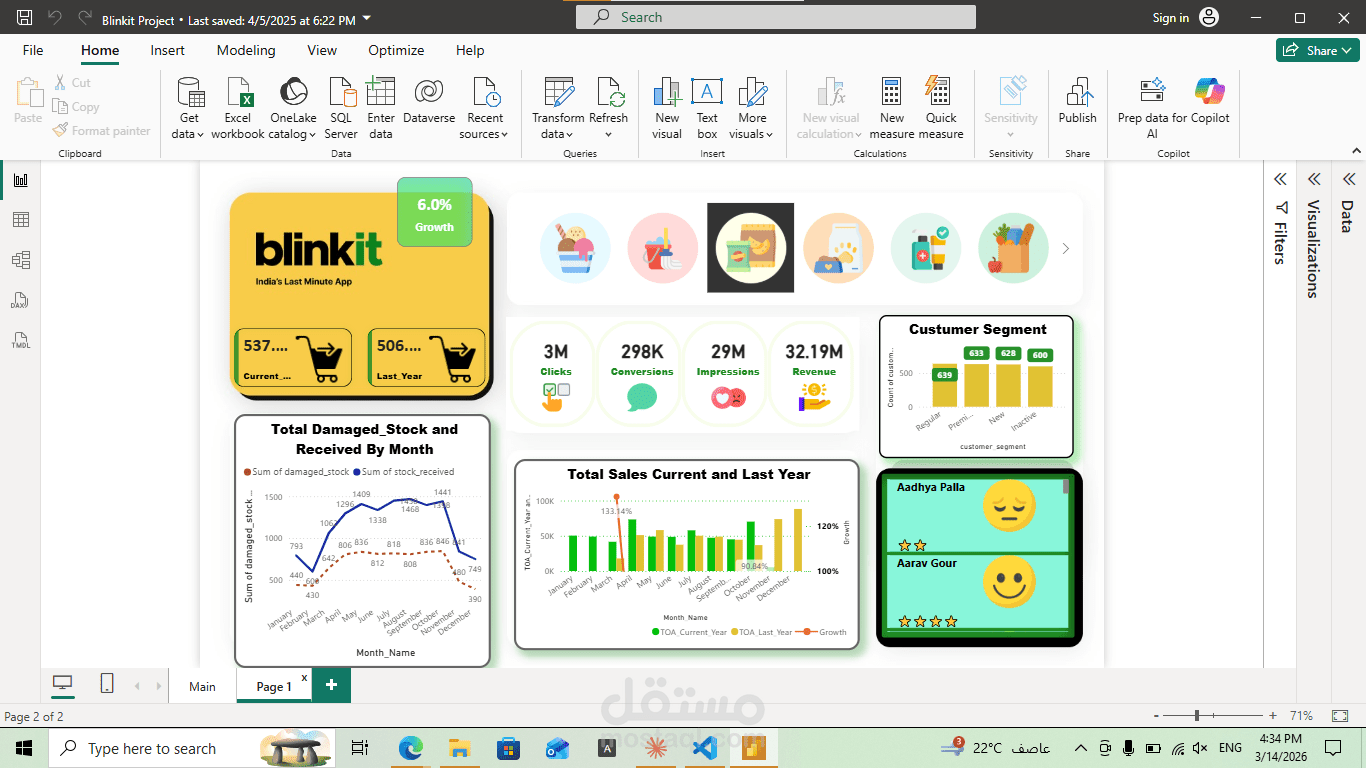Add a Text box to the report
The width and height of the screenshot is (1366, 768).
pos(707,108)
